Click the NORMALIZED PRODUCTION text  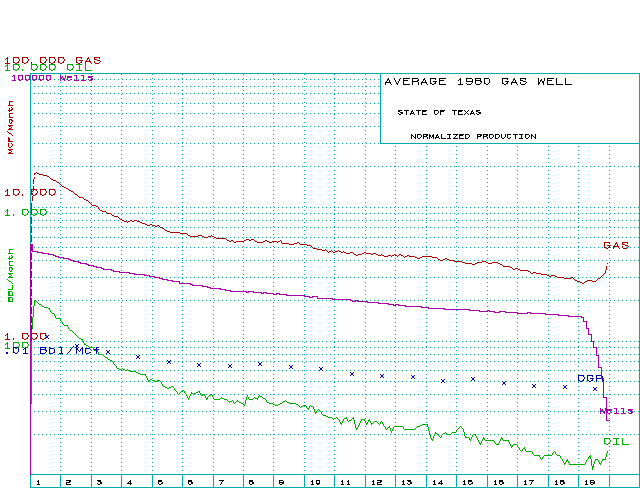click(473, 136)
